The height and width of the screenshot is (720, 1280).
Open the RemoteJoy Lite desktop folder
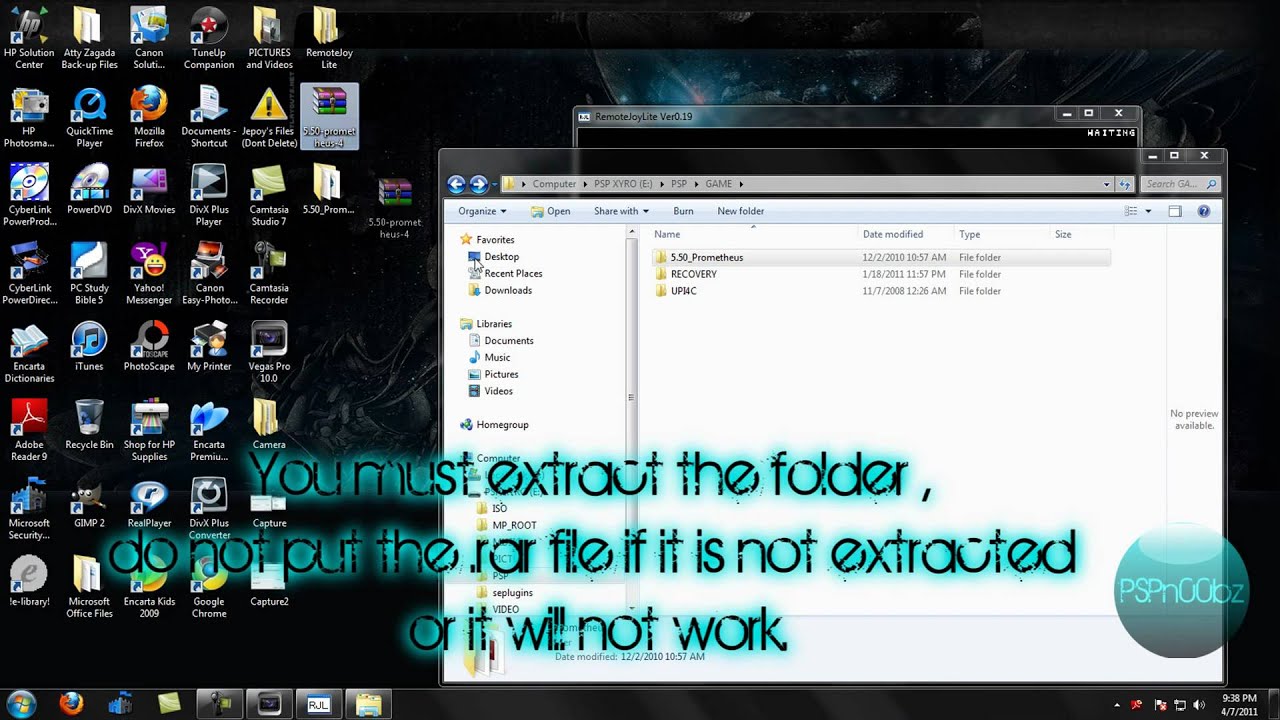(x=328, y=38)
